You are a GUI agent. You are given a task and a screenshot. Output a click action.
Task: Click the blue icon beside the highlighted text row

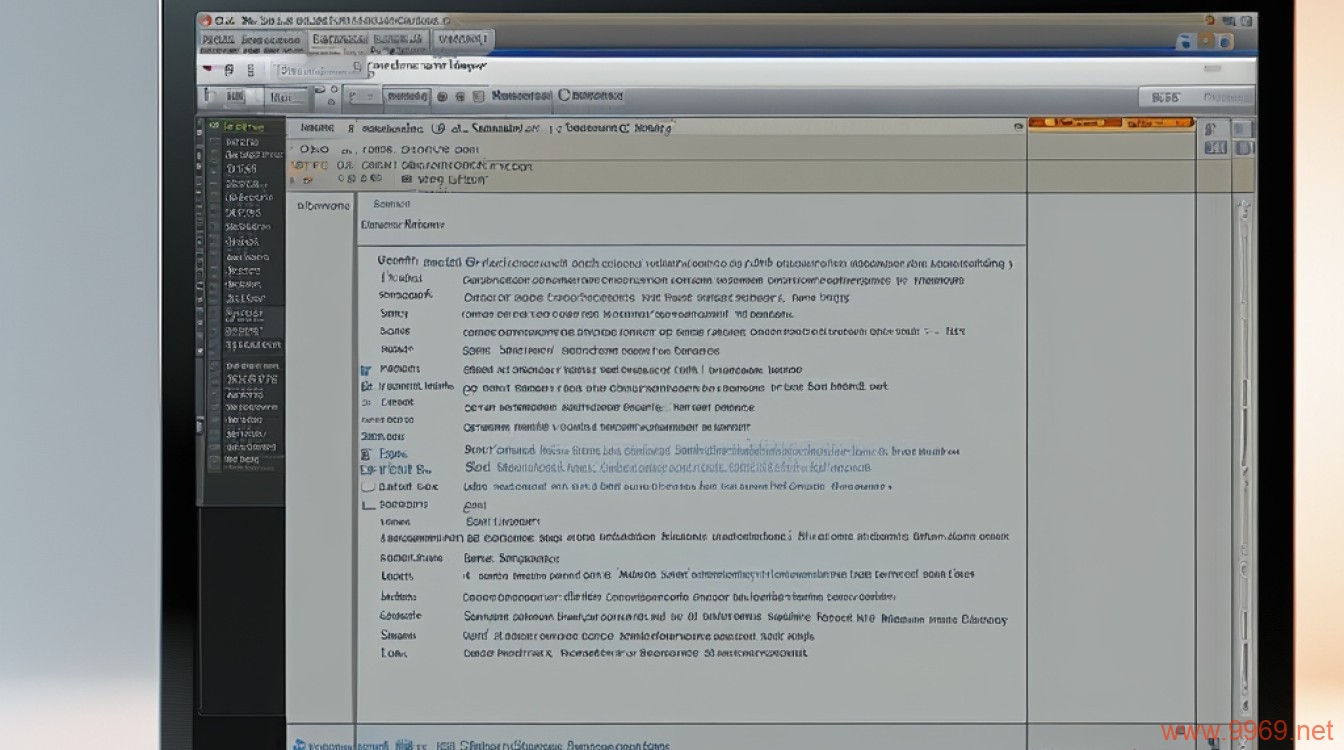coord(366,453)
